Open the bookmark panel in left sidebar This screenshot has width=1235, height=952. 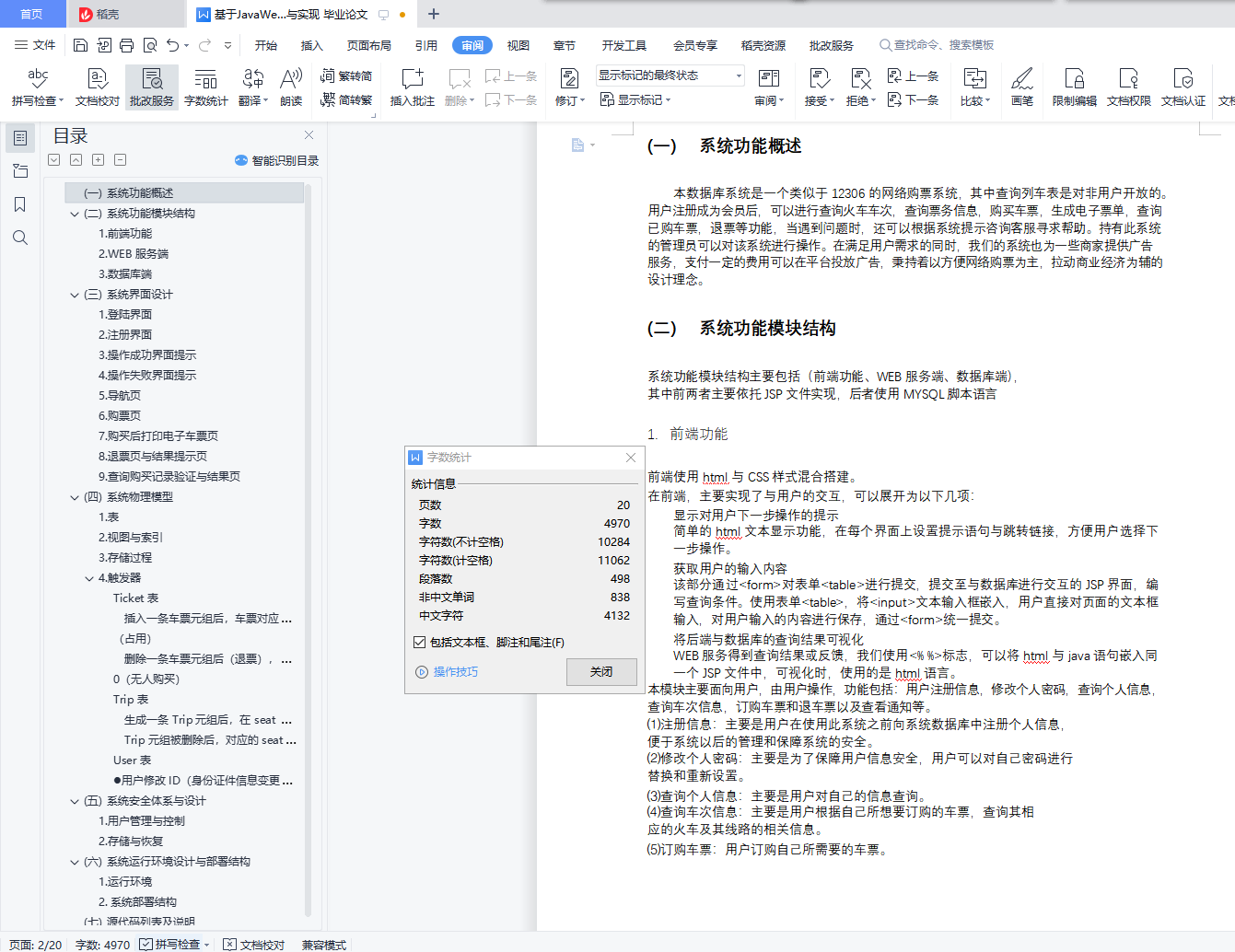(x=20, y=204)
